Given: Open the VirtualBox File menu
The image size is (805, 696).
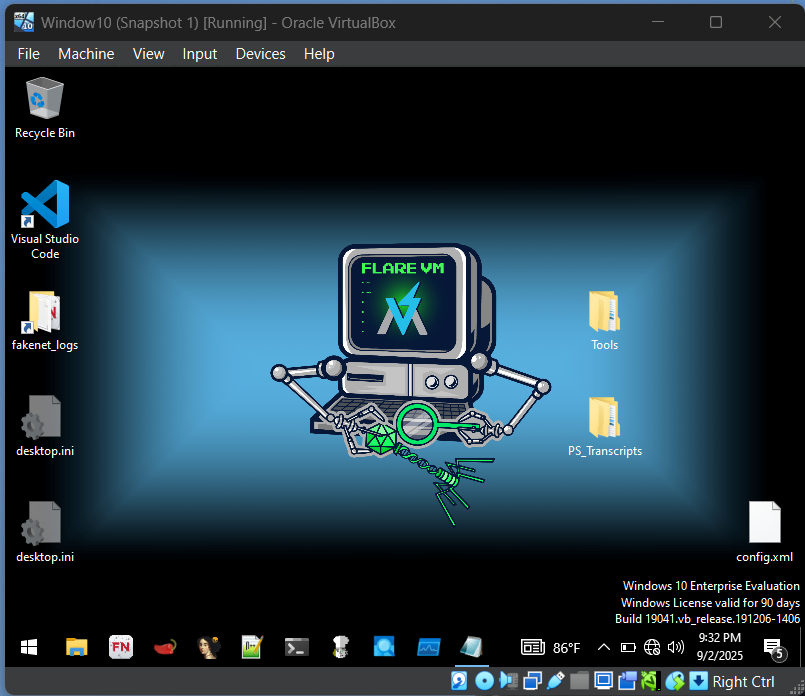Looking at the screenshot, I should (28, 54).
